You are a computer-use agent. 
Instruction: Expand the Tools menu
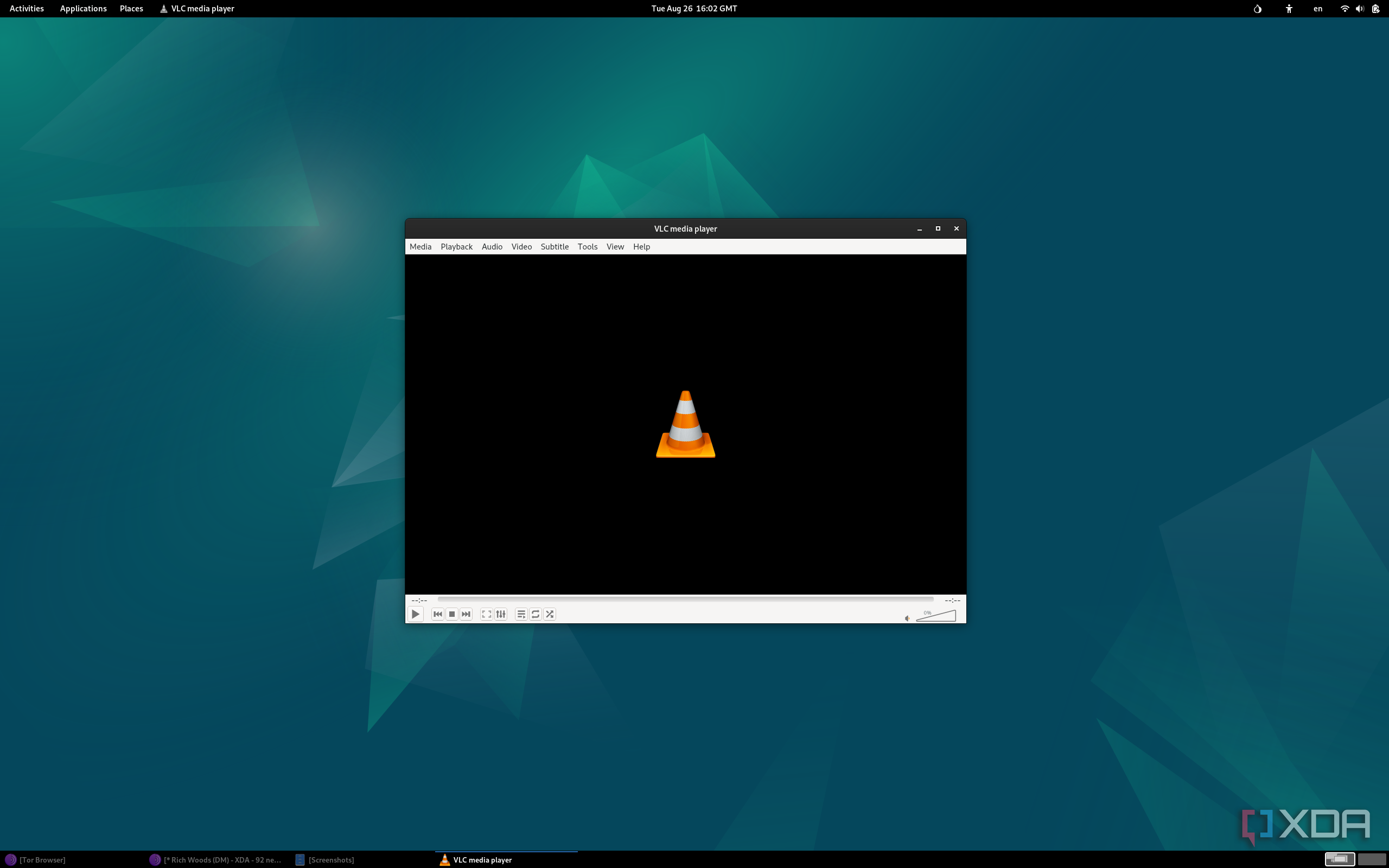587,246
